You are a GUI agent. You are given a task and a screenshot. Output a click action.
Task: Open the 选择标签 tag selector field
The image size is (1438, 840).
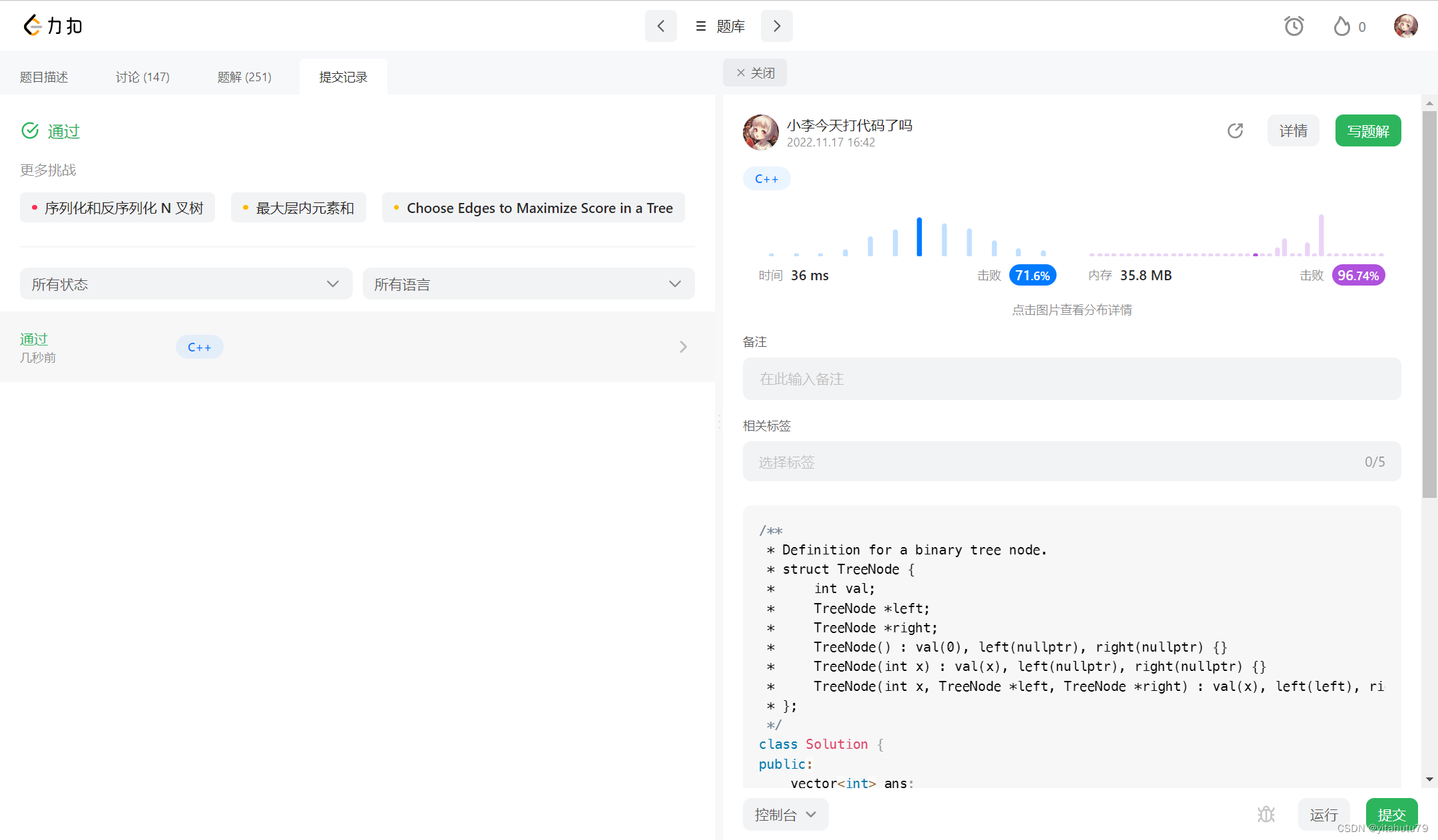pyautogui.click(x=1071, y=461)
